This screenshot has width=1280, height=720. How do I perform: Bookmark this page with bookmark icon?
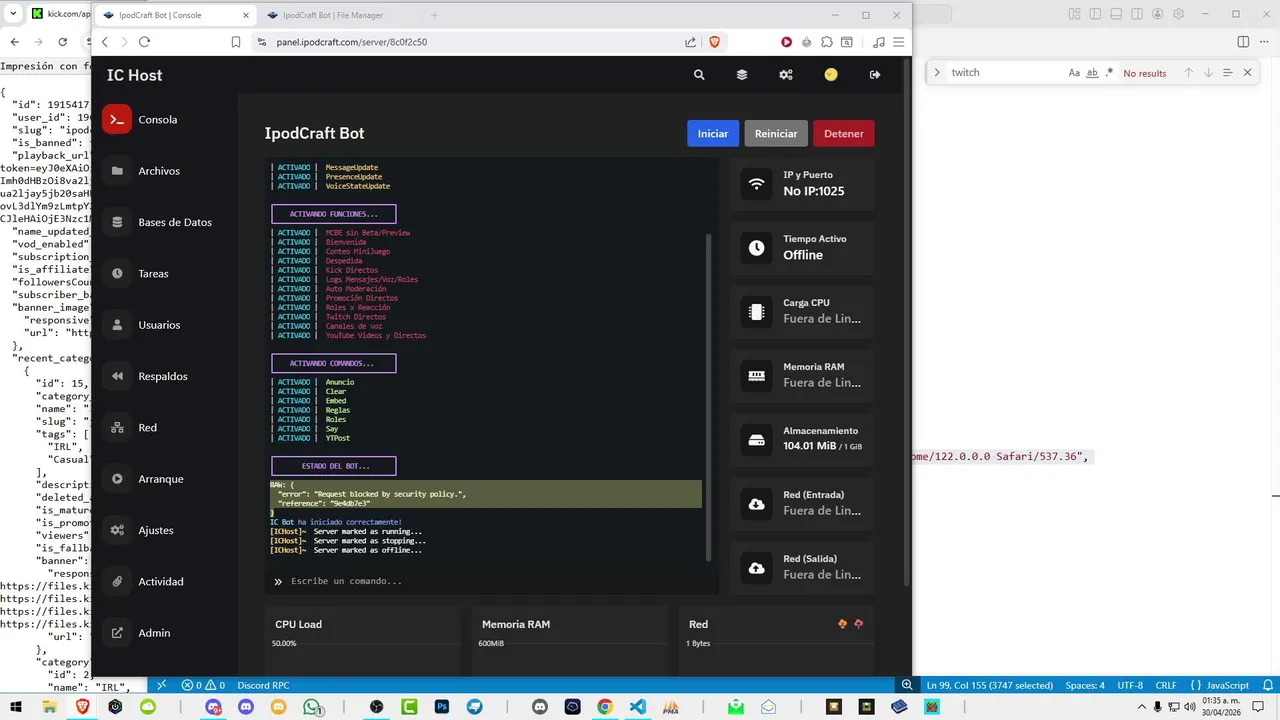(x=236, y=42)
